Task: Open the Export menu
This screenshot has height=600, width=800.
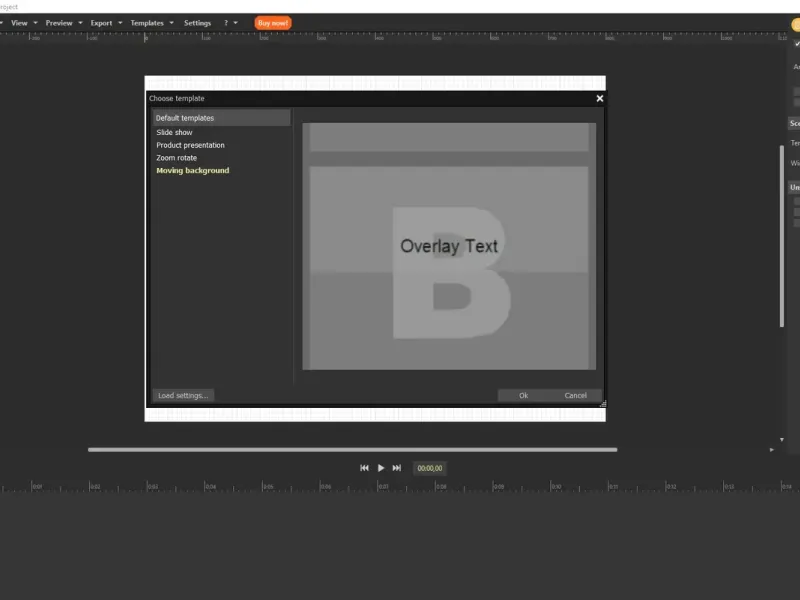Action: coord(101,23)
